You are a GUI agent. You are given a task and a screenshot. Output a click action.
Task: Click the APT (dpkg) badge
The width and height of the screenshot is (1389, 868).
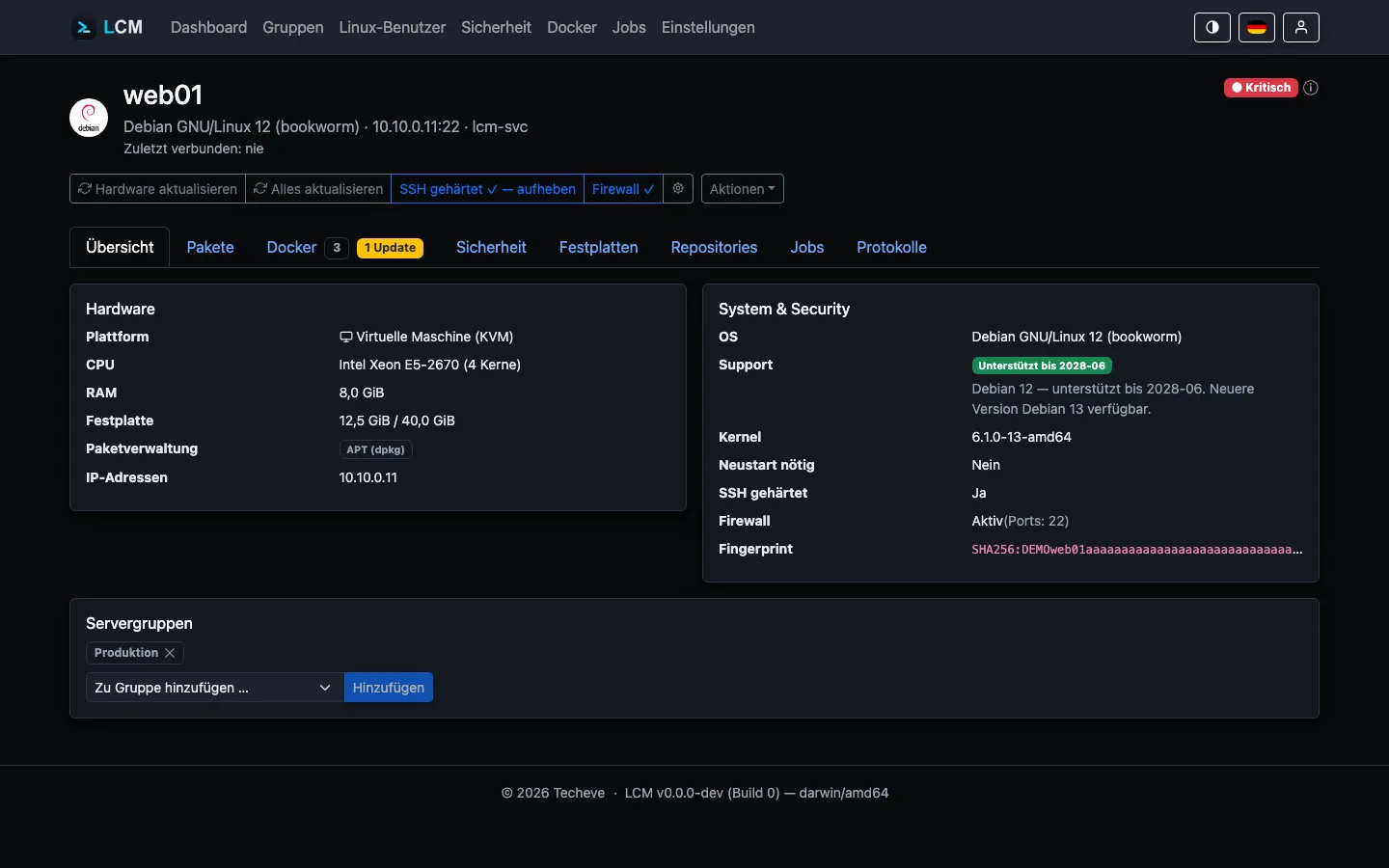(375, 449)
